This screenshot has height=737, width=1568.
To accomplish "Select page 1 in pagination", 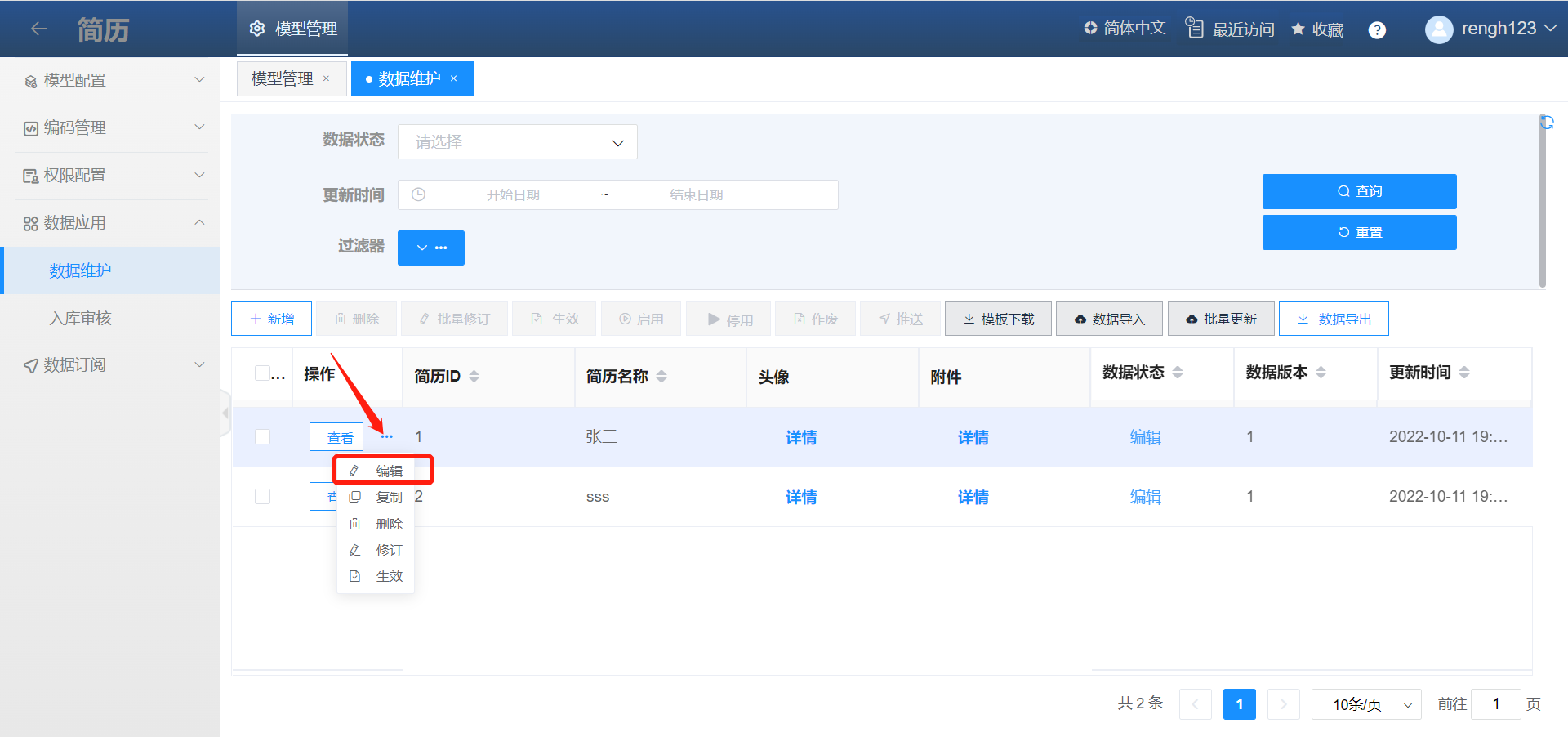I will point(1239,704).
